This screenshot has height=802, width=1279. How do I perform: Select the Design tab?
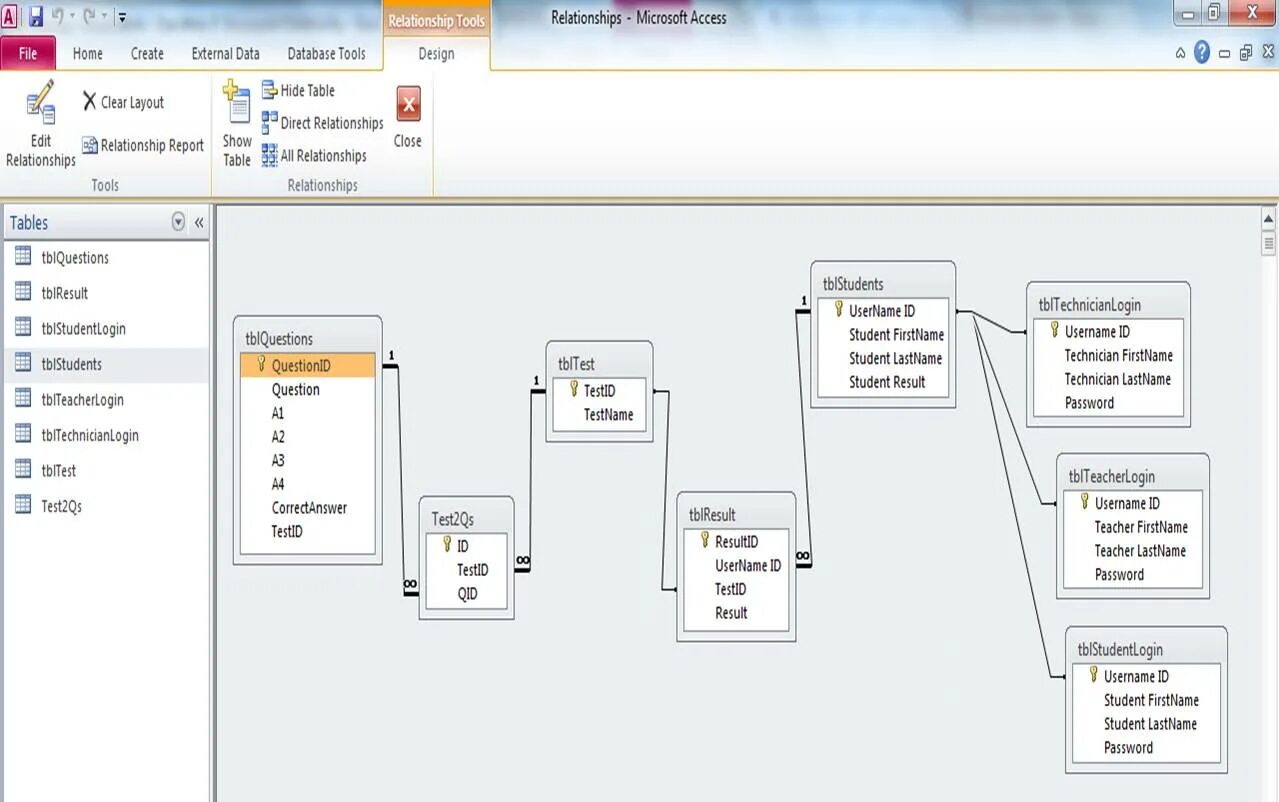click(x=436, y=54)
